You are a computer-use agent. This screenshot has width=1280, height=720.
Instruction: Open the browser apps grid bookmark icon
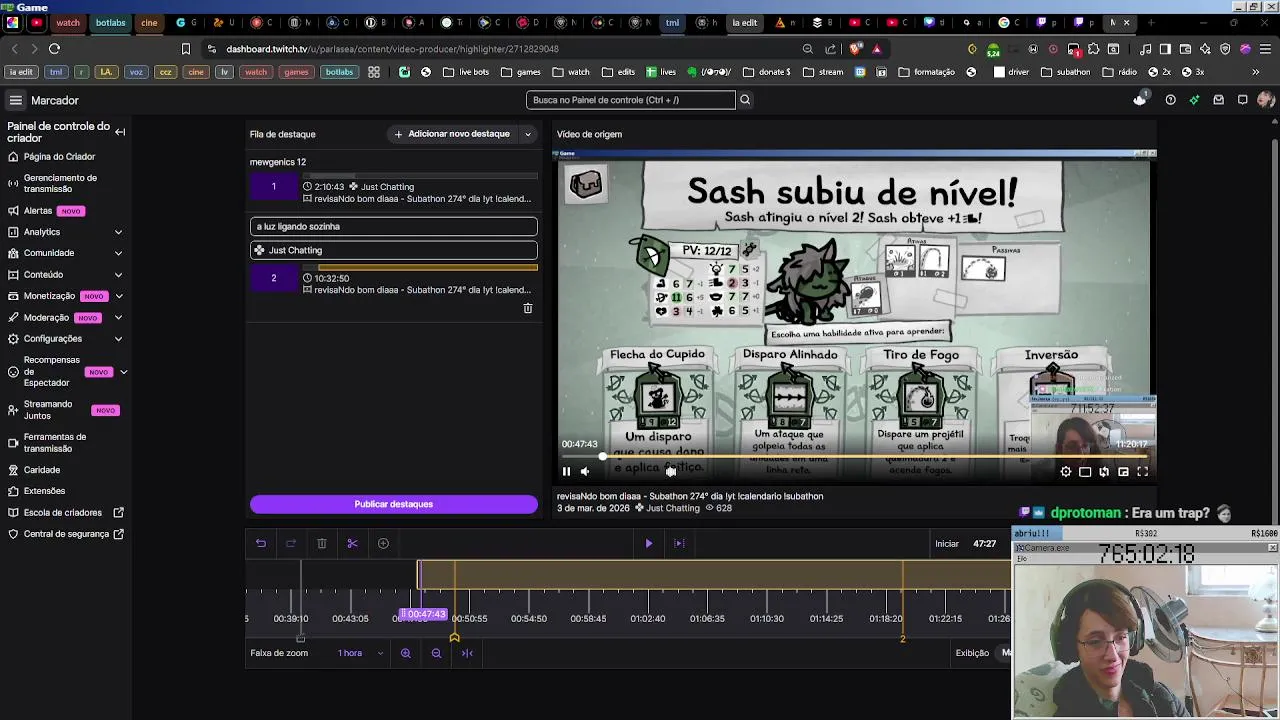click(x=374, y=72)
